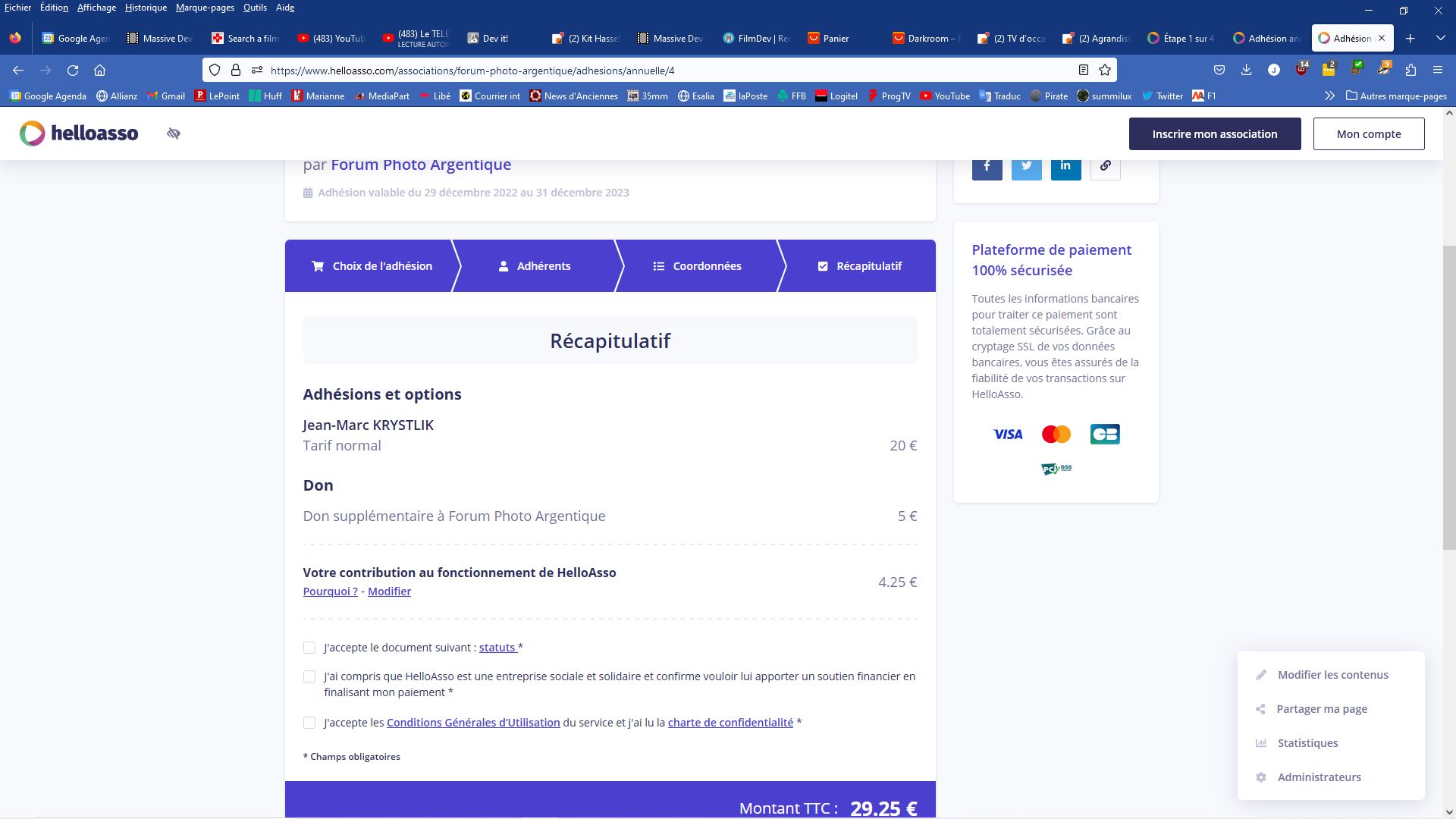
Task: Show the site security padlock info
Action: [236, 70]
